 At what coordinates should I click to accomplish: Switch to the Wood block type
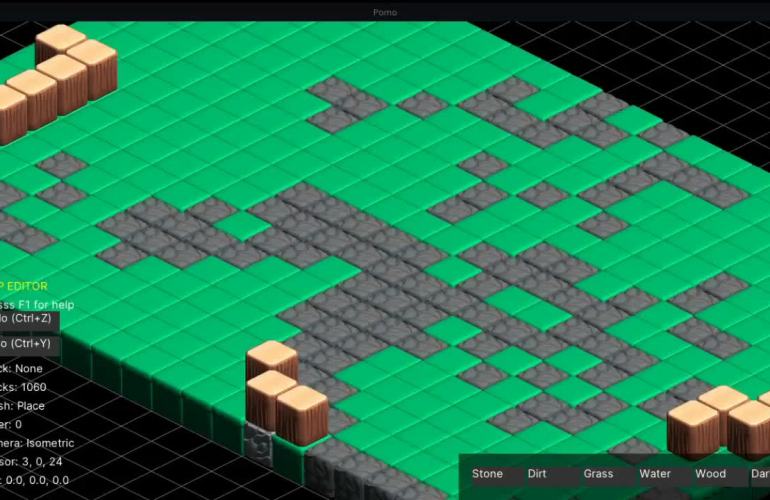tap(710, 473)
